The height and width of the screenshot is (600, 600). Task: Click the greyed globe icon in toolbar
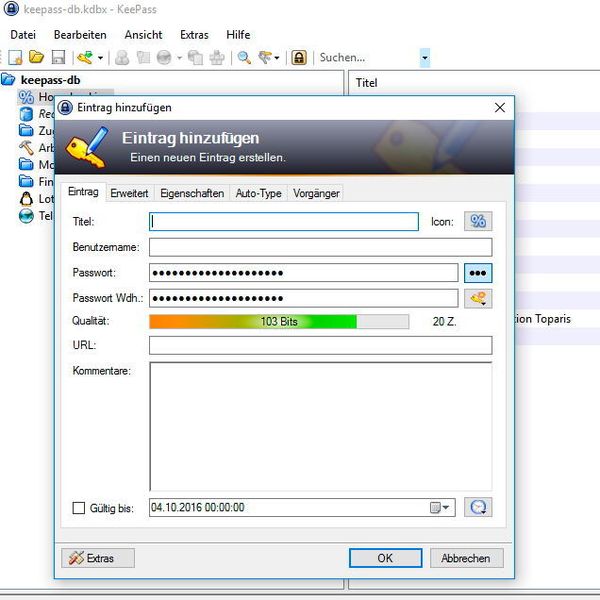[164, 58]
